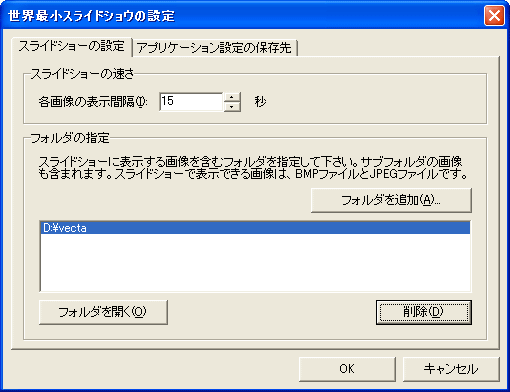Click スライドショーの速さ group heading

coord(82,74)
